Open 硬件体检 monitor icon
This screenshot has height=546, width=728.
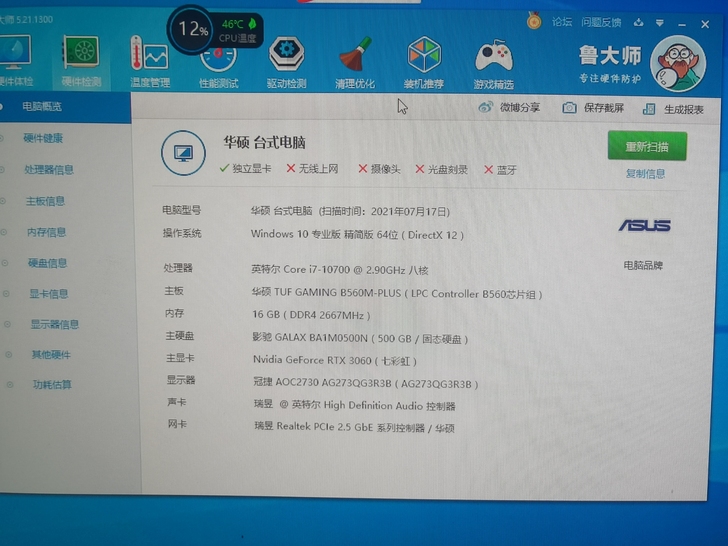[16, 61]
